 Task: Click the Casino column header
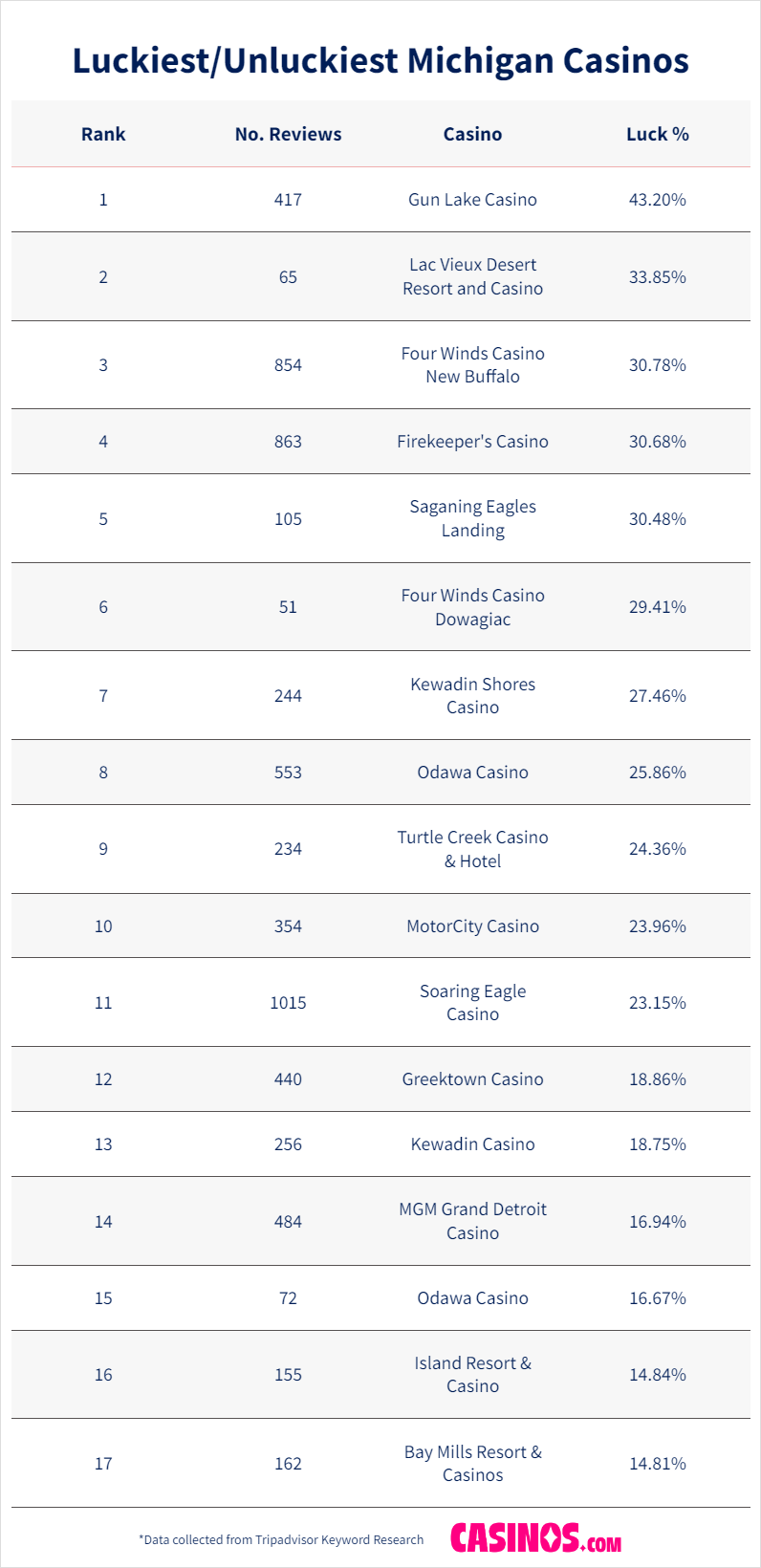472,135
